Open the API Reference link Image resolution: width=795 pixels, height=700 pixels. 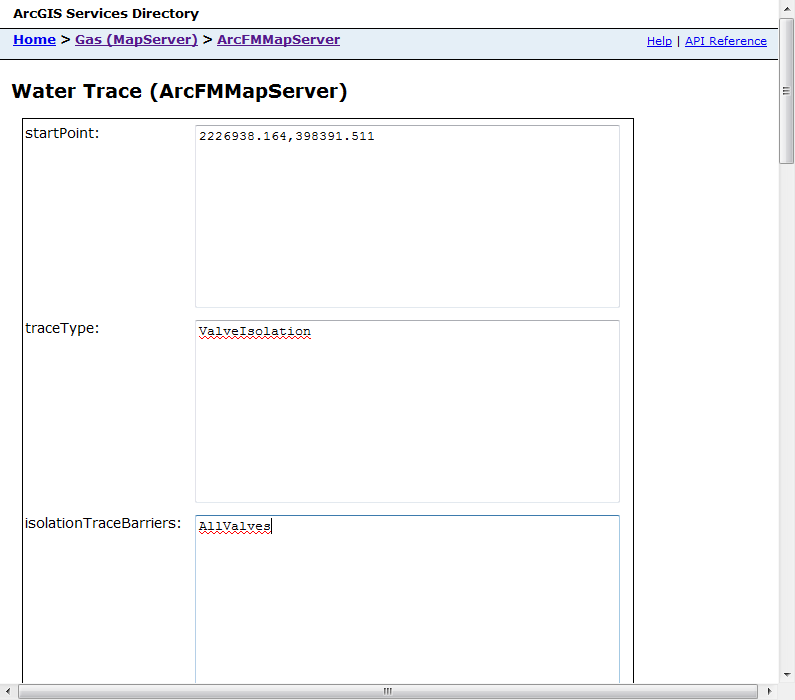point(726,41)
